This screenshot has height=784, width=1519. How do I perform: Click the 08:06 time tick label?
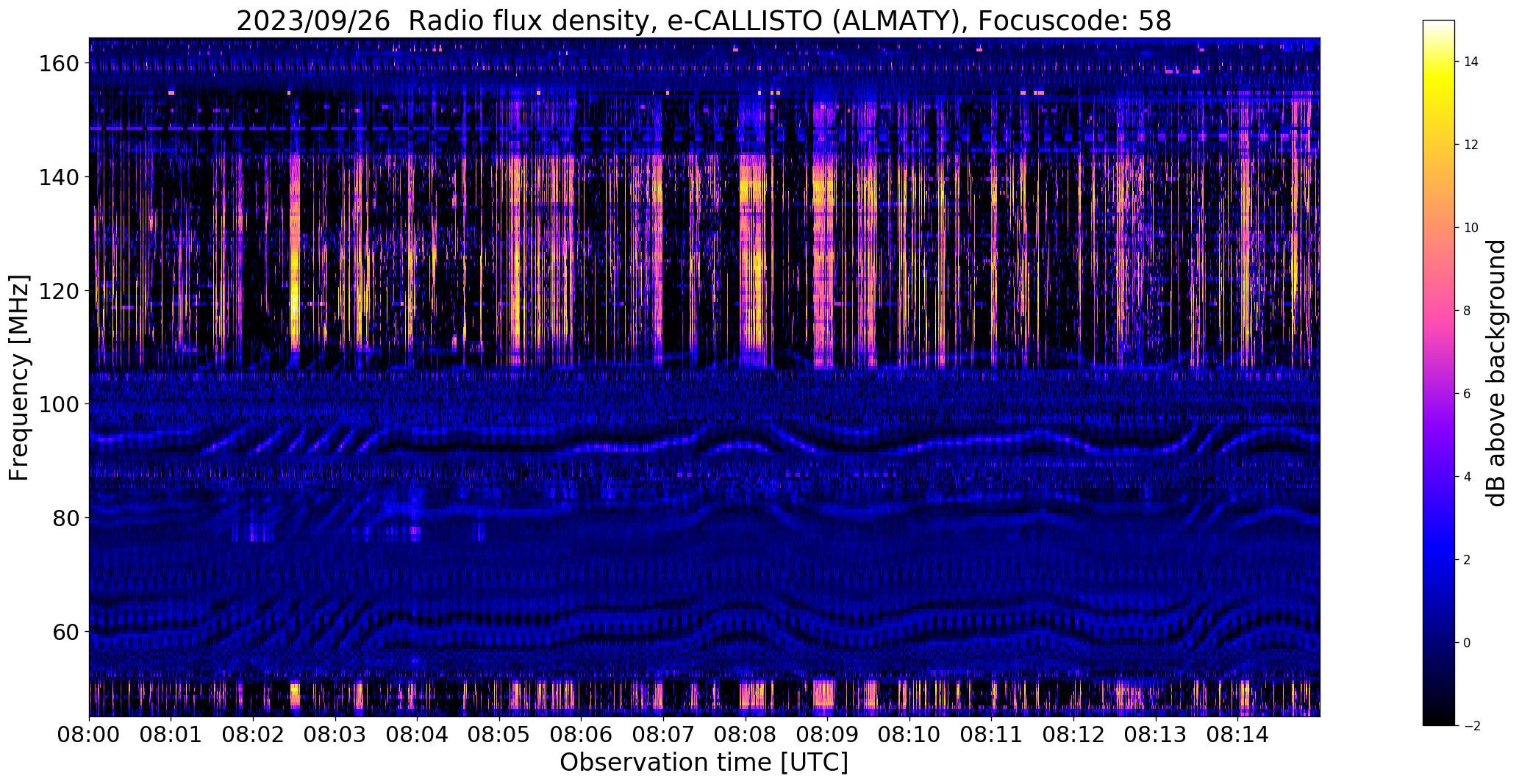582,734
